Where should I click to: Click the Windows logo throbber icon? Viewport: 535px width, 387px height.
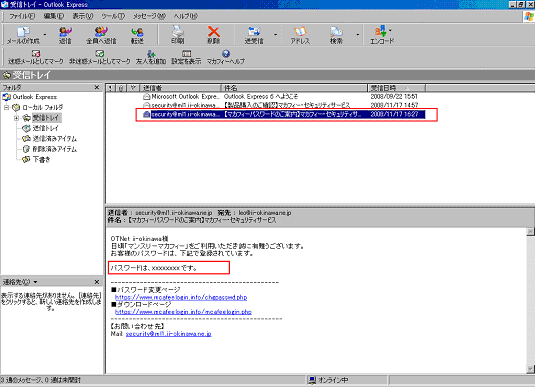(529, 16)
